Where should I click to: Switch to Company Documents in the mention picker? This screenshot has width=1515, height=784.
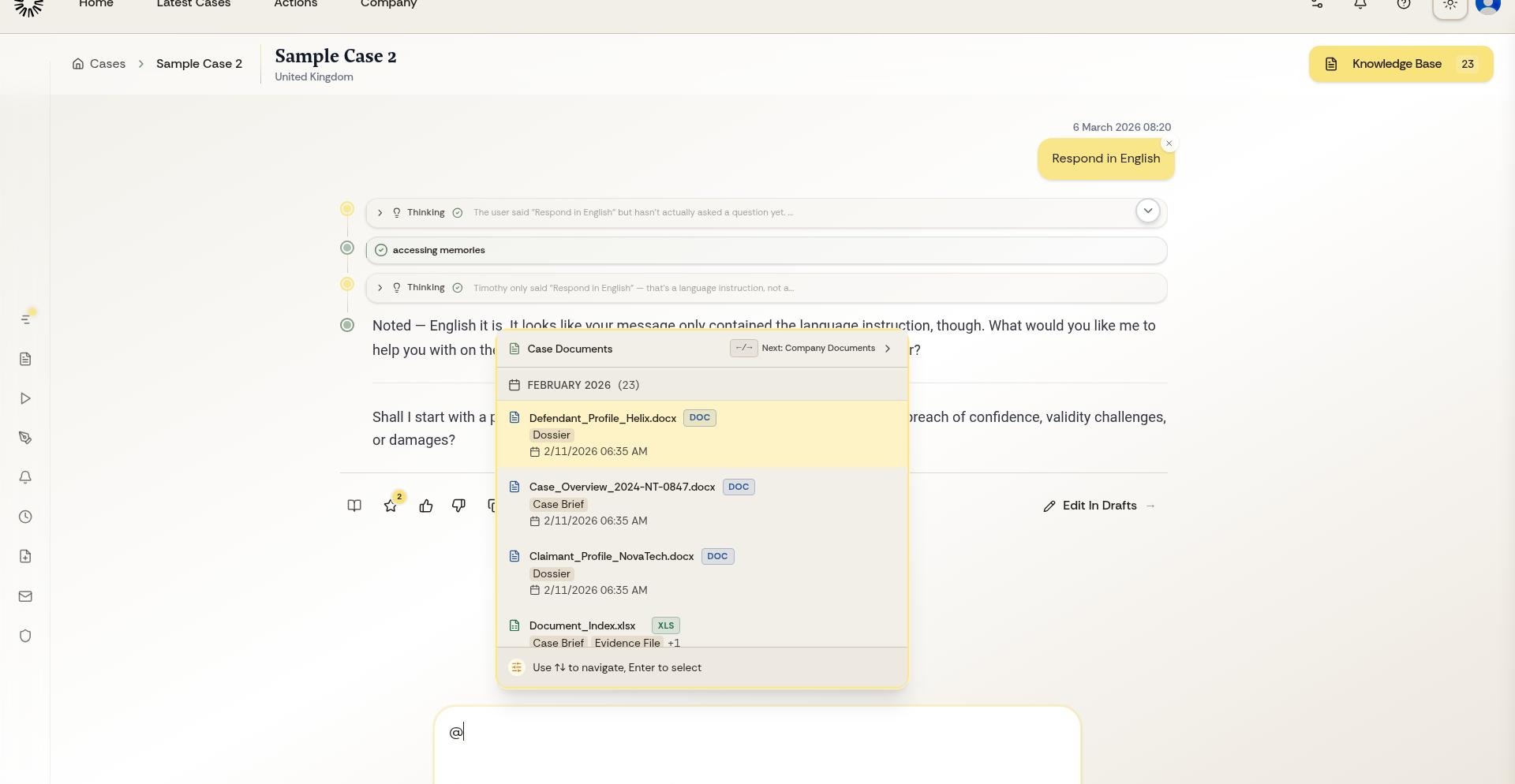point(818,348)
